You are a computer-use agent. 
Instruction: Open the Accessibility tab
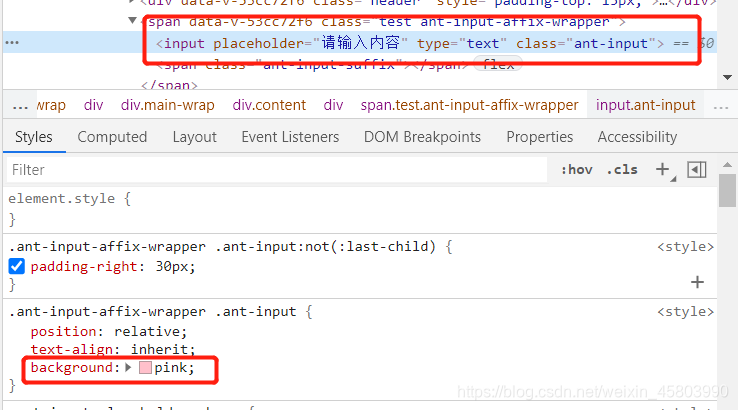(637, 137)
